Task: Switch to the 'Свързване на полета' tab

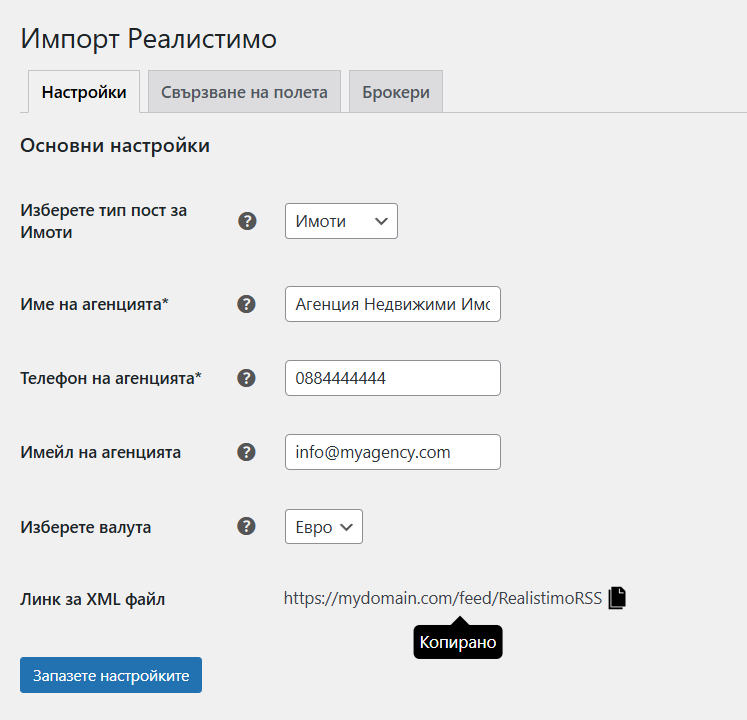Action: point(244,92)
